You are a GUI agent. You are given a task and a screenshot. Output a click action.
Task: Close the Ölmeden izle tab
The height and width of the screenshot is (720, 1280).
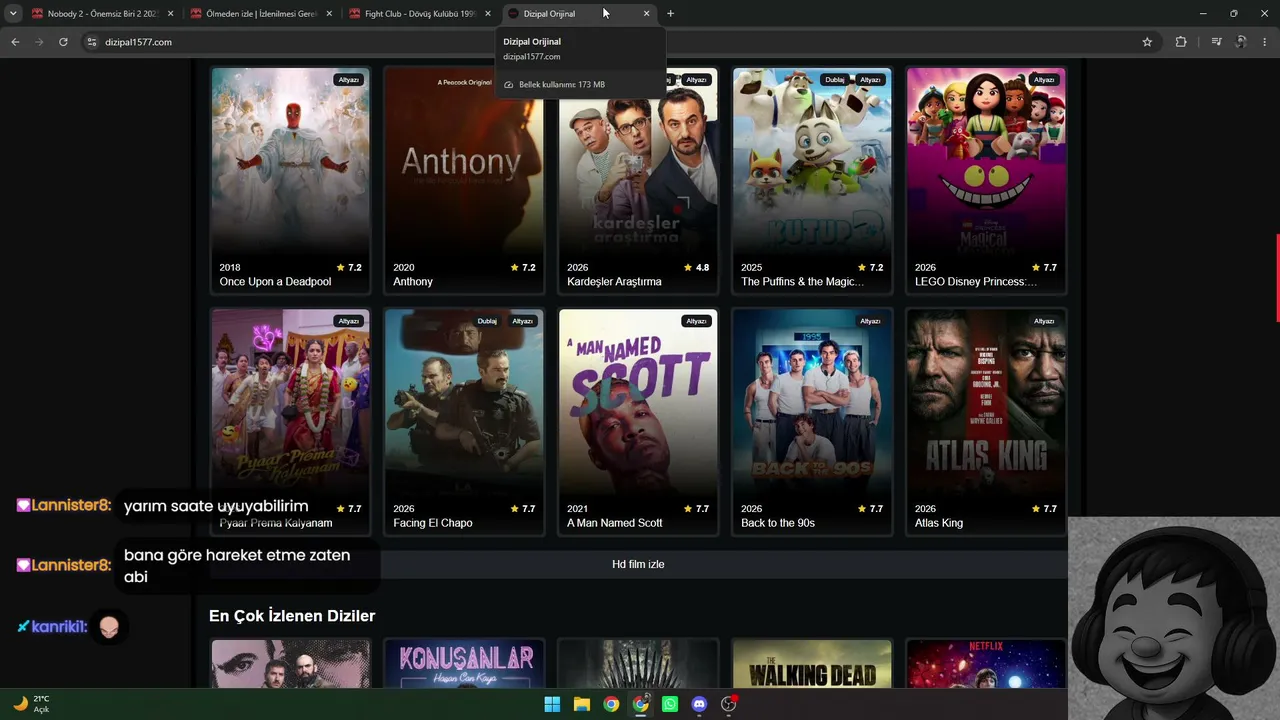(329, 14)
